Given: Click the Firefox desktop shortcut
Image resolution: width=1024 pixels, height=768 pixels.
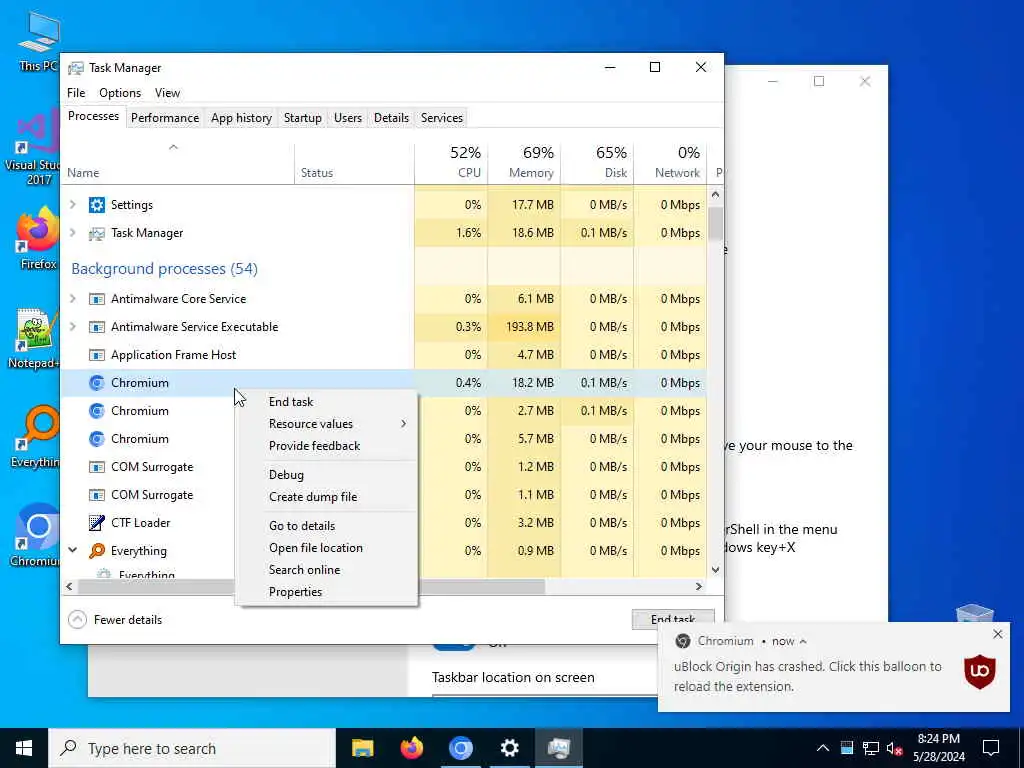Looking at the screenshot, I should point(38,238).
